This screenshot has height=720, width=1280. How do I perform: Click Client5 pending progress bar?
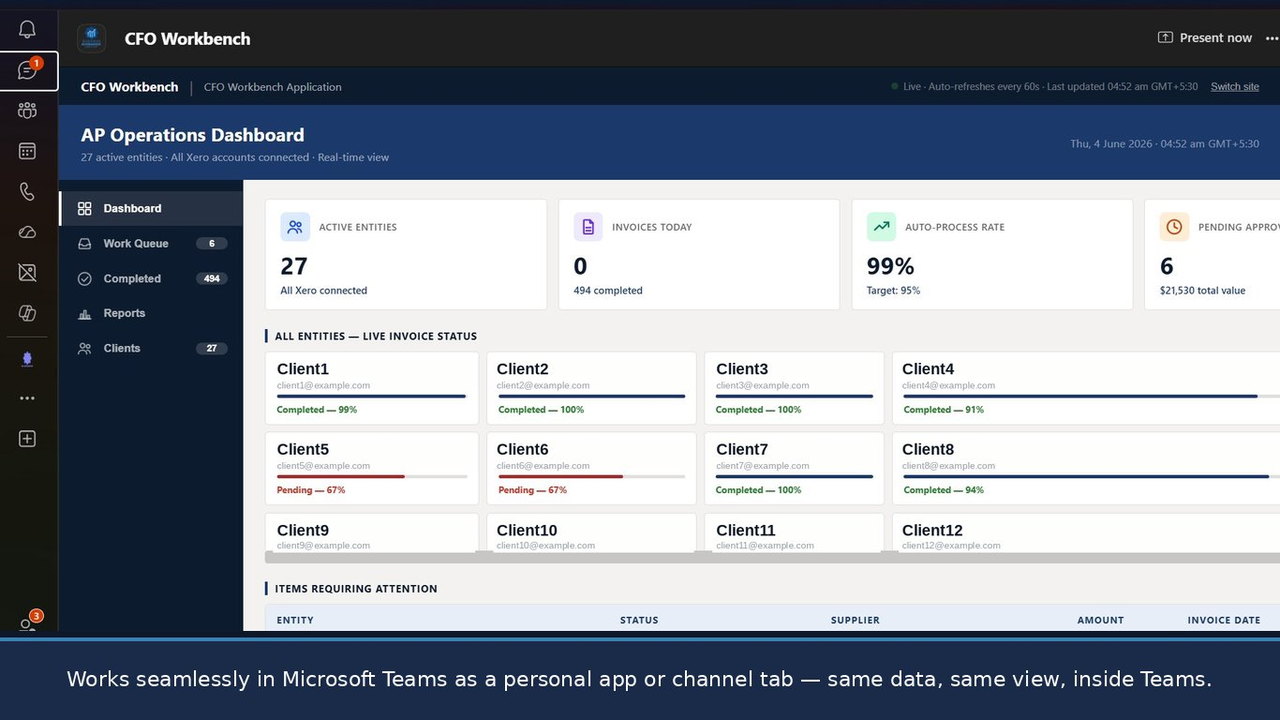pyautogui.click(x=372, y=477)
